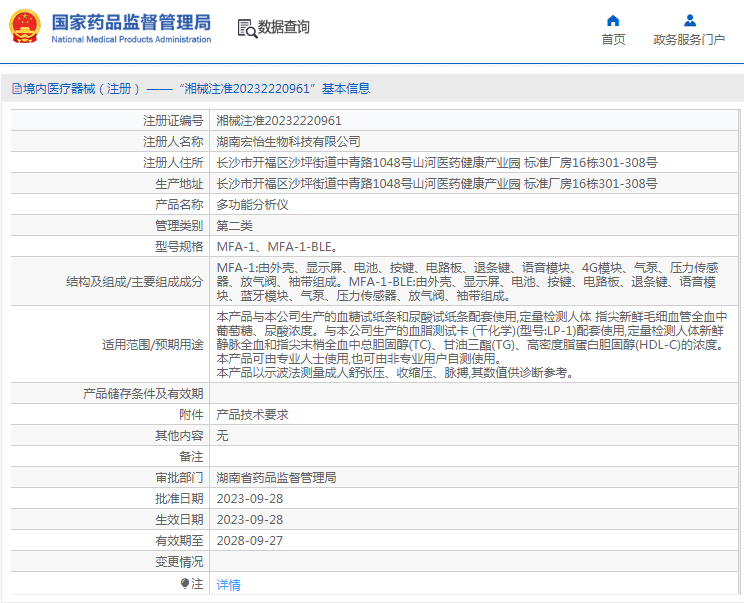Select model spec MFA-1、MFA-1-BLE
This screenshot has height=603, width=744.
(278, 247)
